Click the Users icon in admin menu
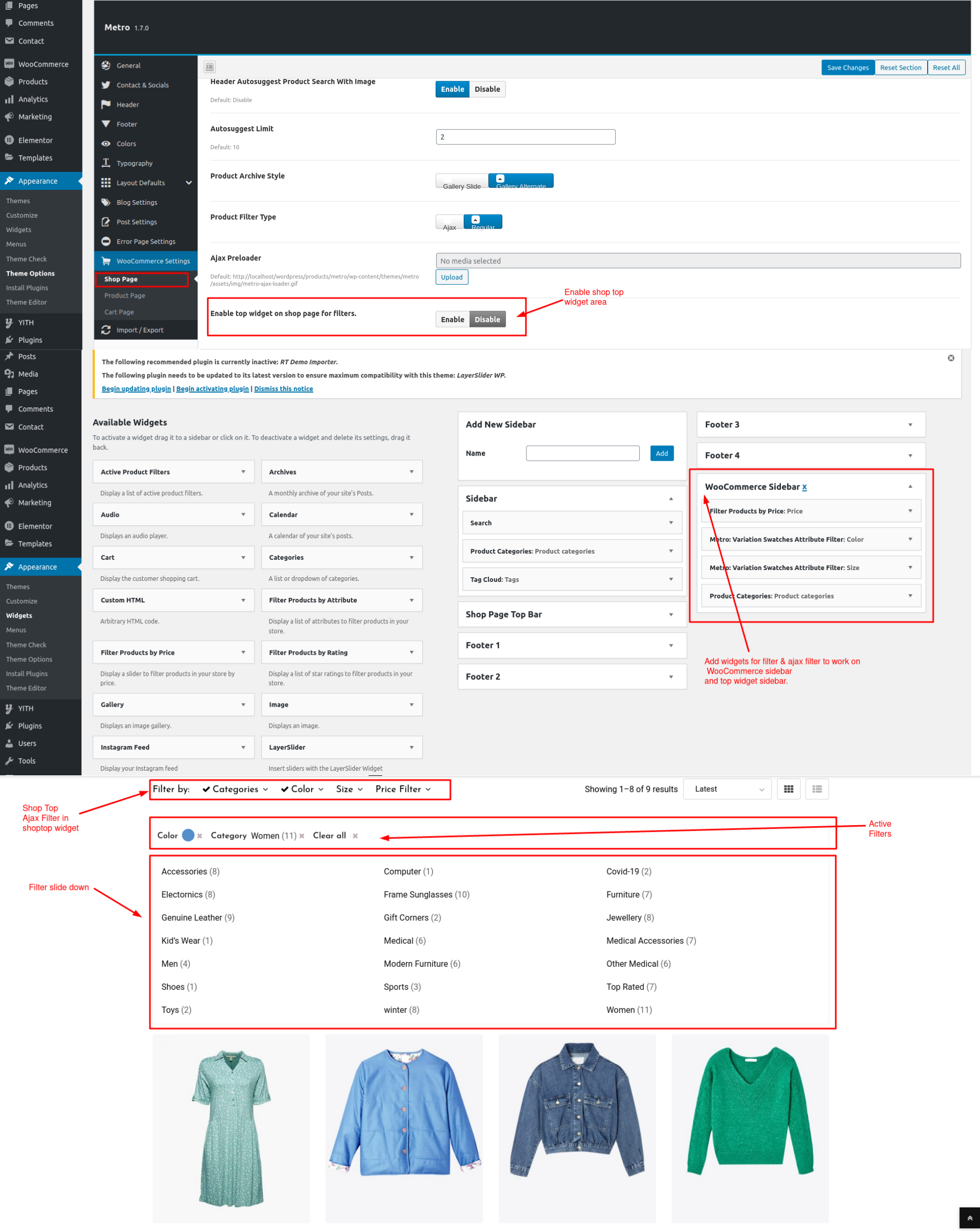This screenshot has height=1231, width=980. click(x=9, y=744)
